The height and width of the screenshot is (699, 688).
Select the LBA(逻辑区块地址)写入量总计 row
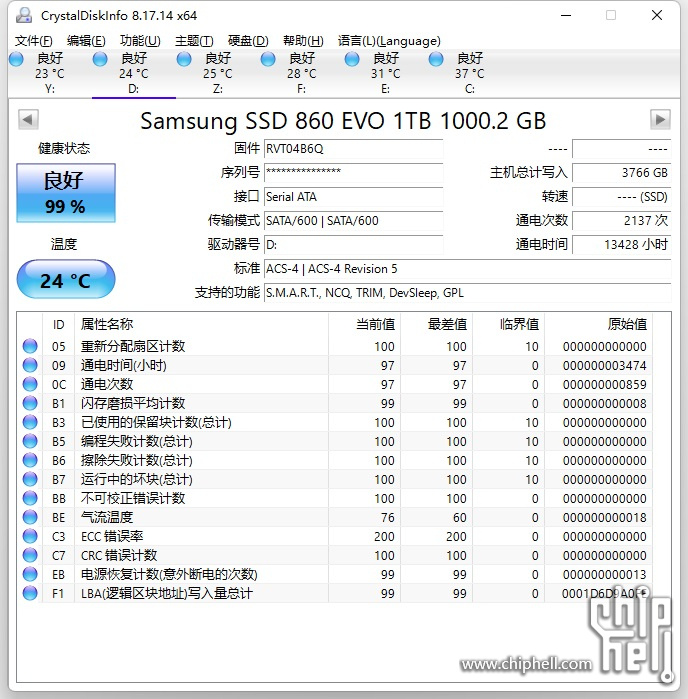click(334, 593)
